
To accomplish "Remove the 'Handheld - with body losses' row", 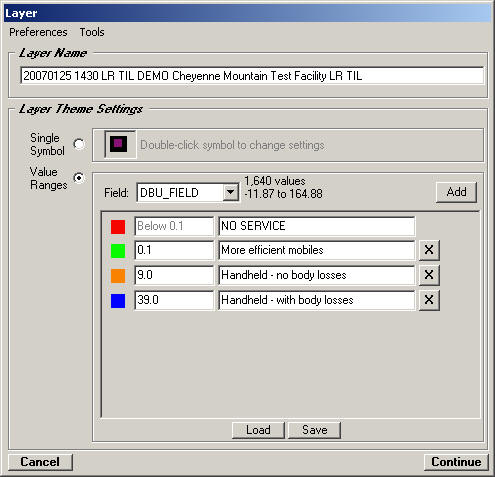I will point(429,300).
